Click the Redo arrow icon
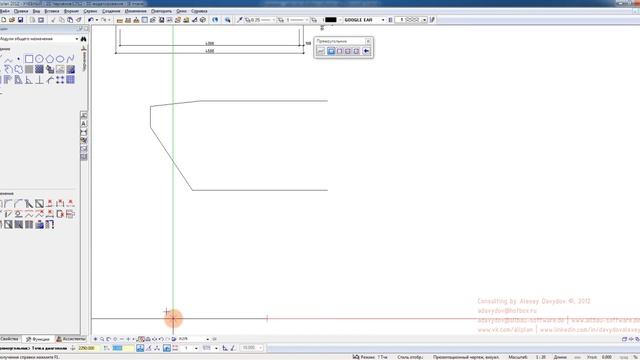Image resolution: width=640 pixels, height=360 pixels. click(x=104, y=20)
